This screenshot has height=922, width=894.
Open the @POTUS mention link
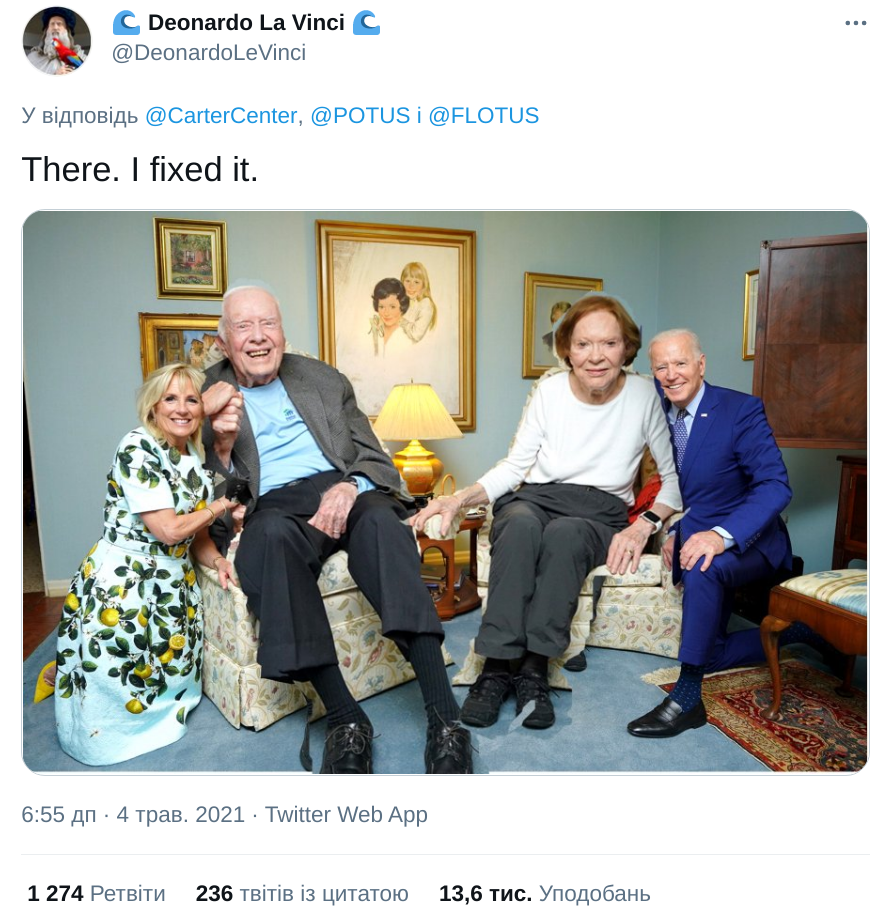(360, 115)
